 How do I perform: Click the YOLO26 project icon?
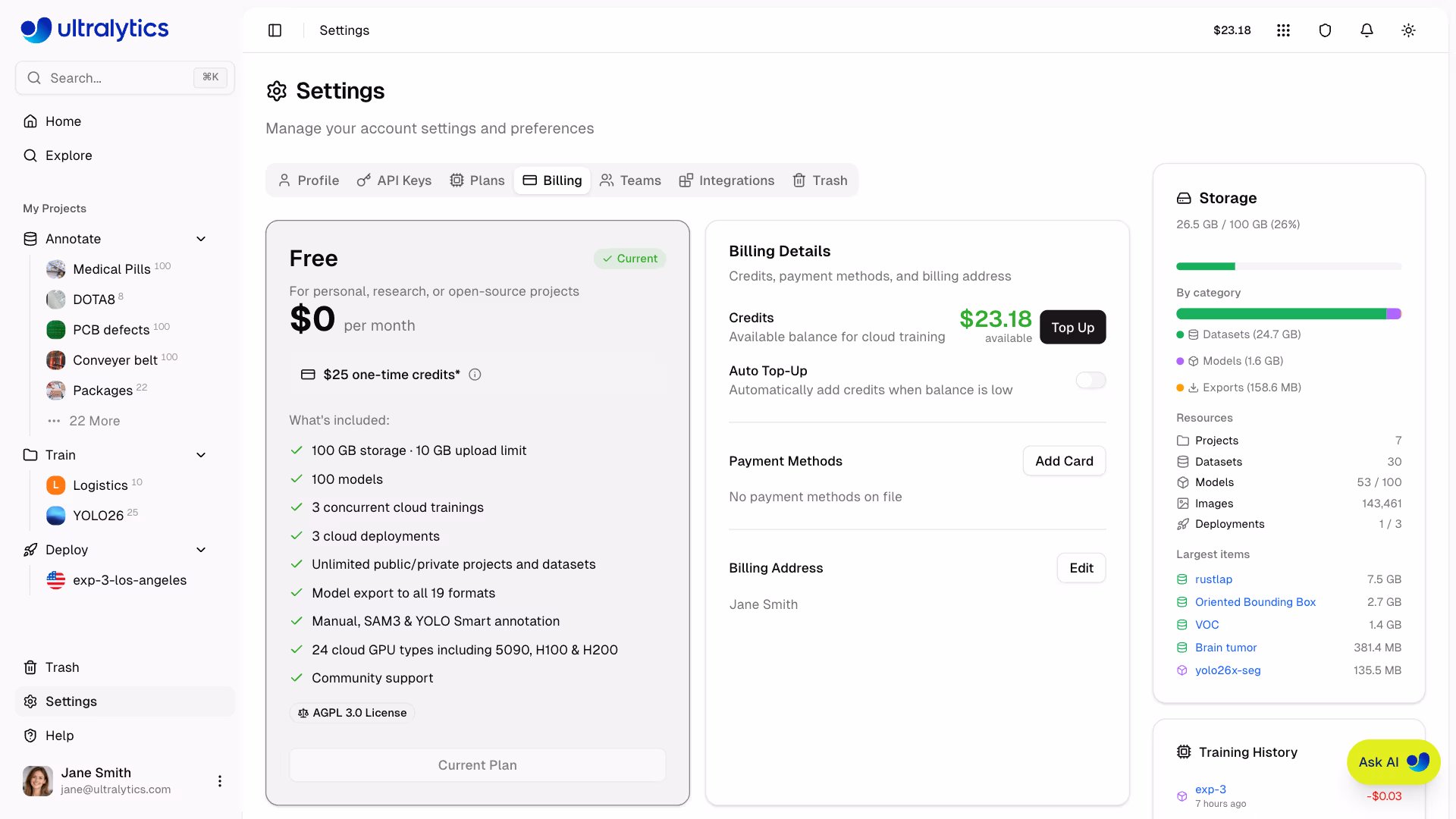(x=56, y=516)
